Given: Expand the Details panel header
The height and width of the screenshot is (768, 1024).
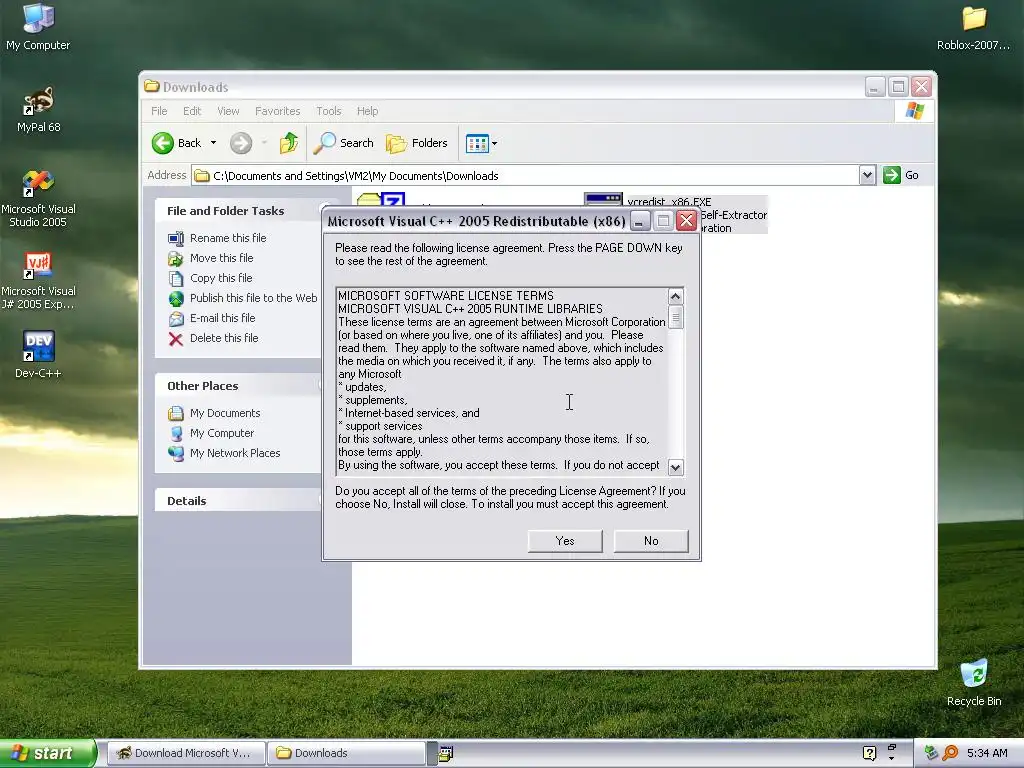Looking at the screenshot, I should 238,501.
